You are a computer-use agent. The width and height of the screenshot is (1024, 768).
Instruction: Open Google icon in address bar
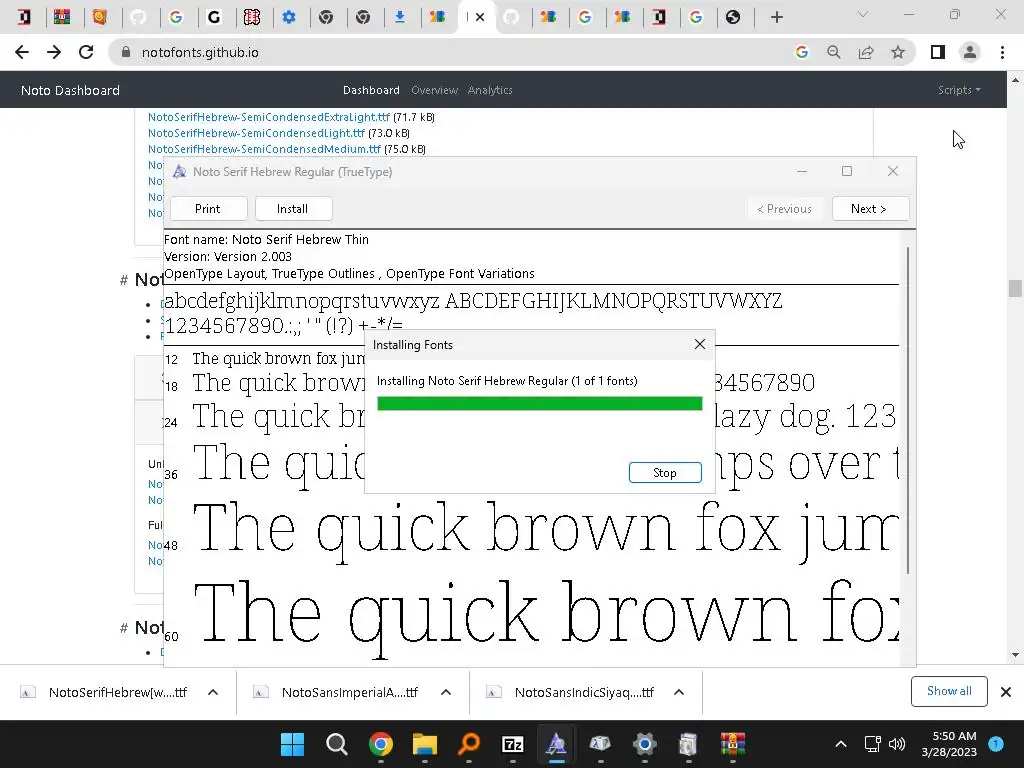[x=802, y=52]
